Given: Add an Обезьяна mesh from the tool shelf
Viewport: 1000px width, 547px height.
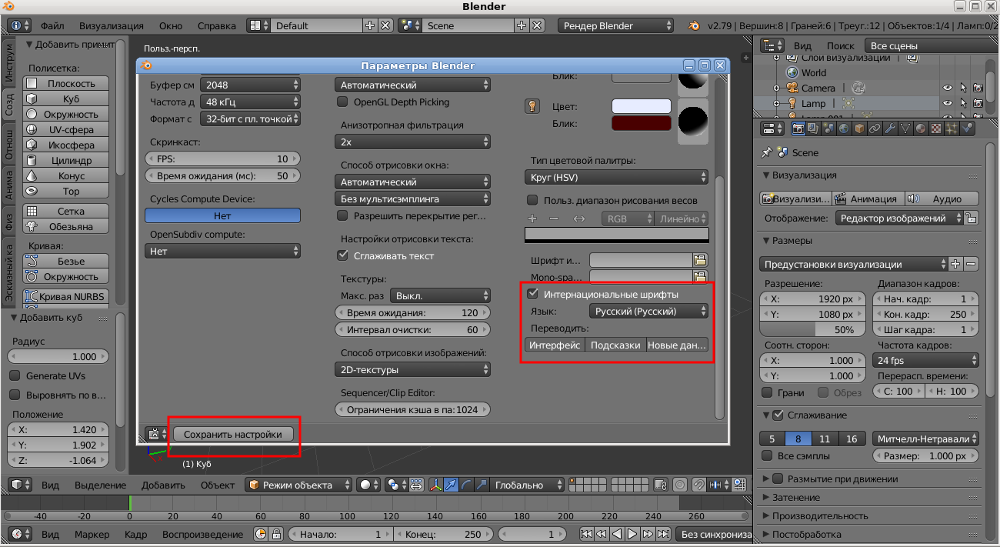Looking at the screenshot, I should click(66, 226).
